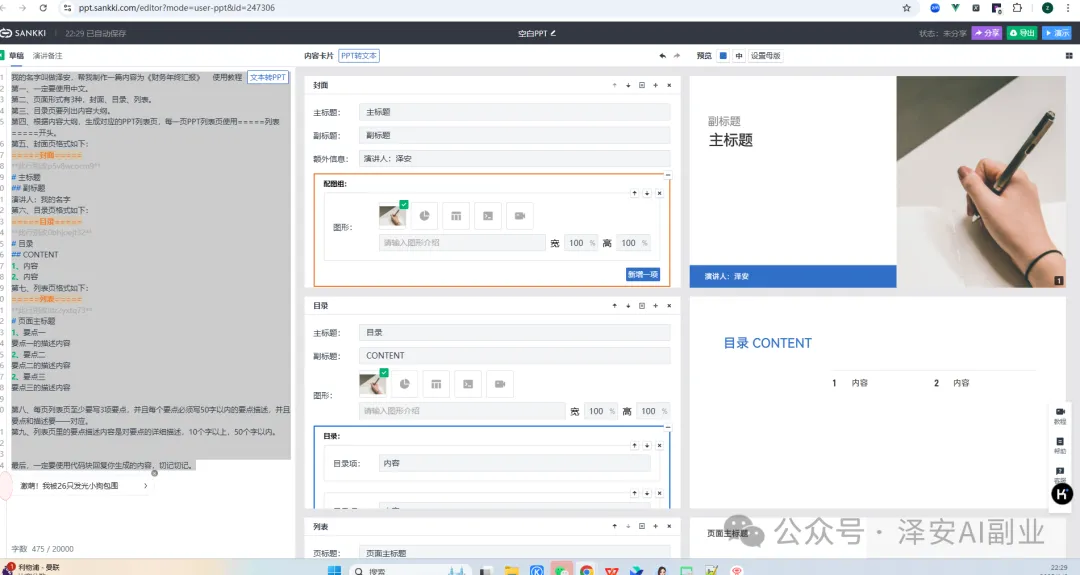Undo the last edit
The height and width of the screenshot is (575, 1080).
(663, 56)
